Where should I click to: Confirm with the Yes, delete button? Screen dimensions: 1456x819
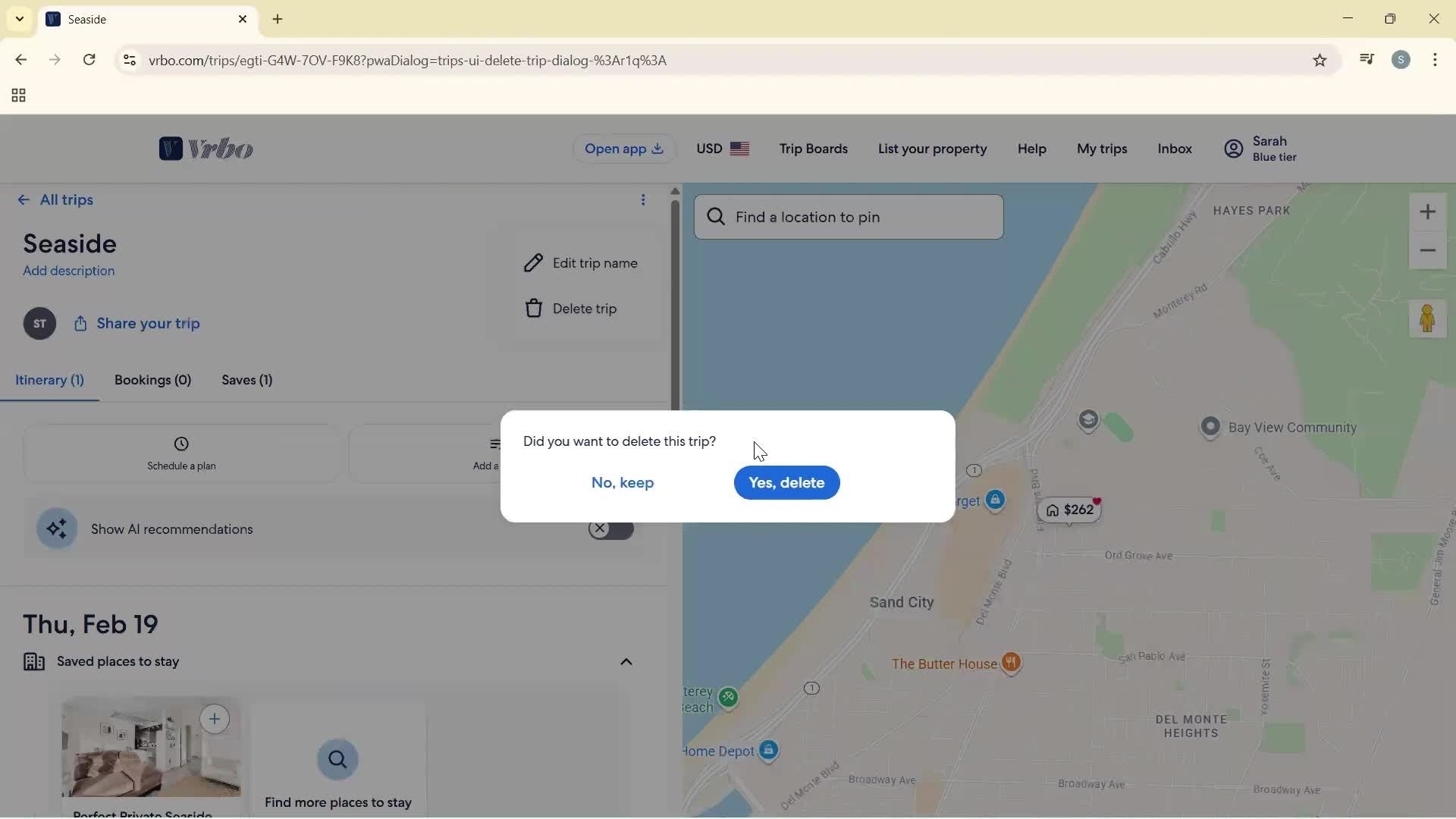pos(786,482)
